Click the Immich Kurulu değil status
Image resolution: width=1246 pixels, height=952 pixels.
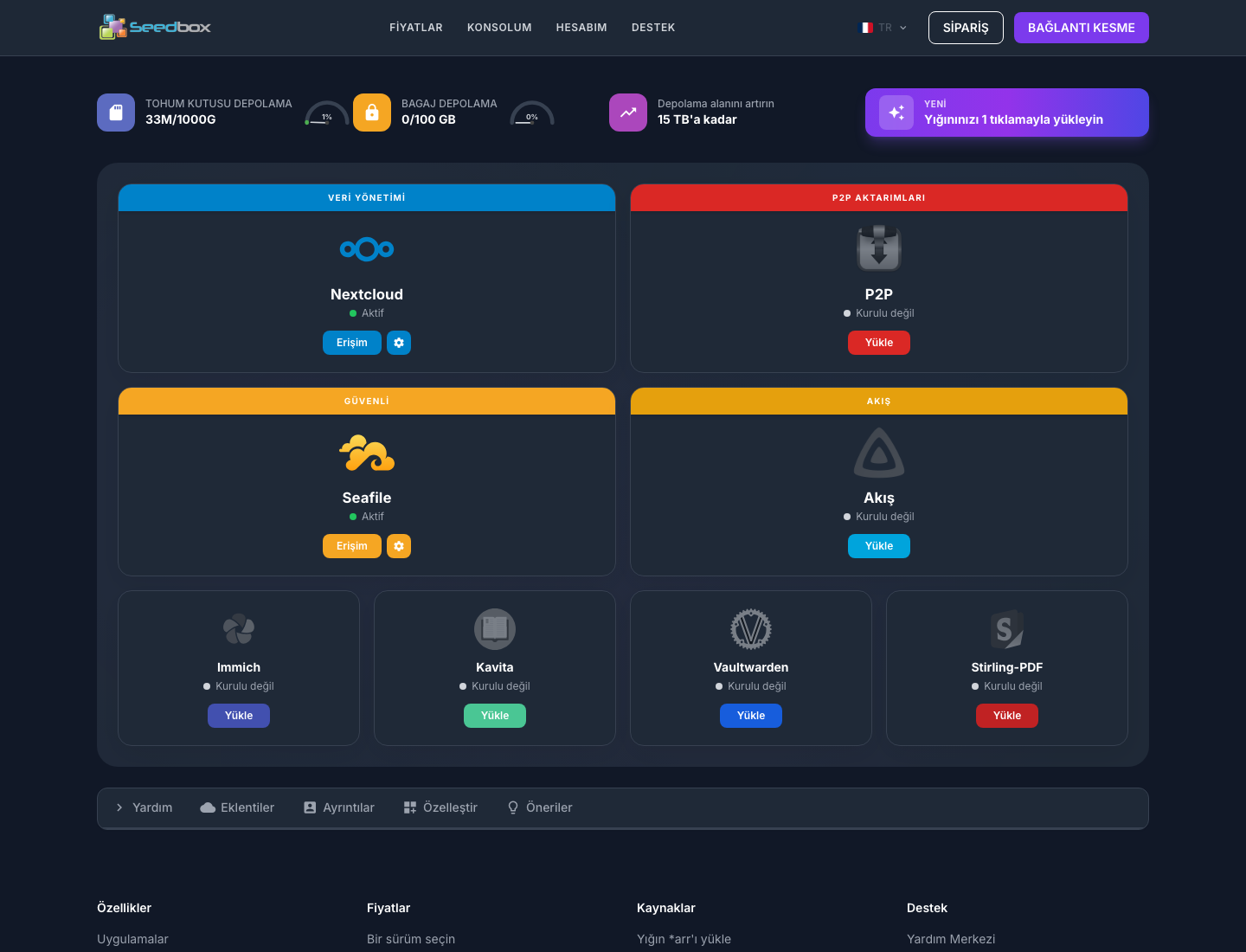pyautogui.click(x=239, y=686)
